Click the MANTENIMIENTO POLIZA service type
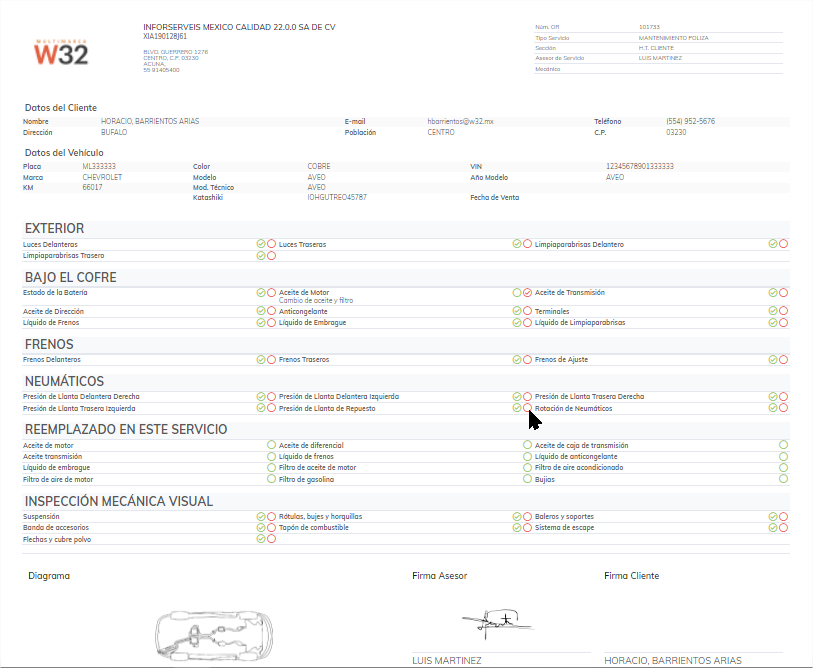 674,38
